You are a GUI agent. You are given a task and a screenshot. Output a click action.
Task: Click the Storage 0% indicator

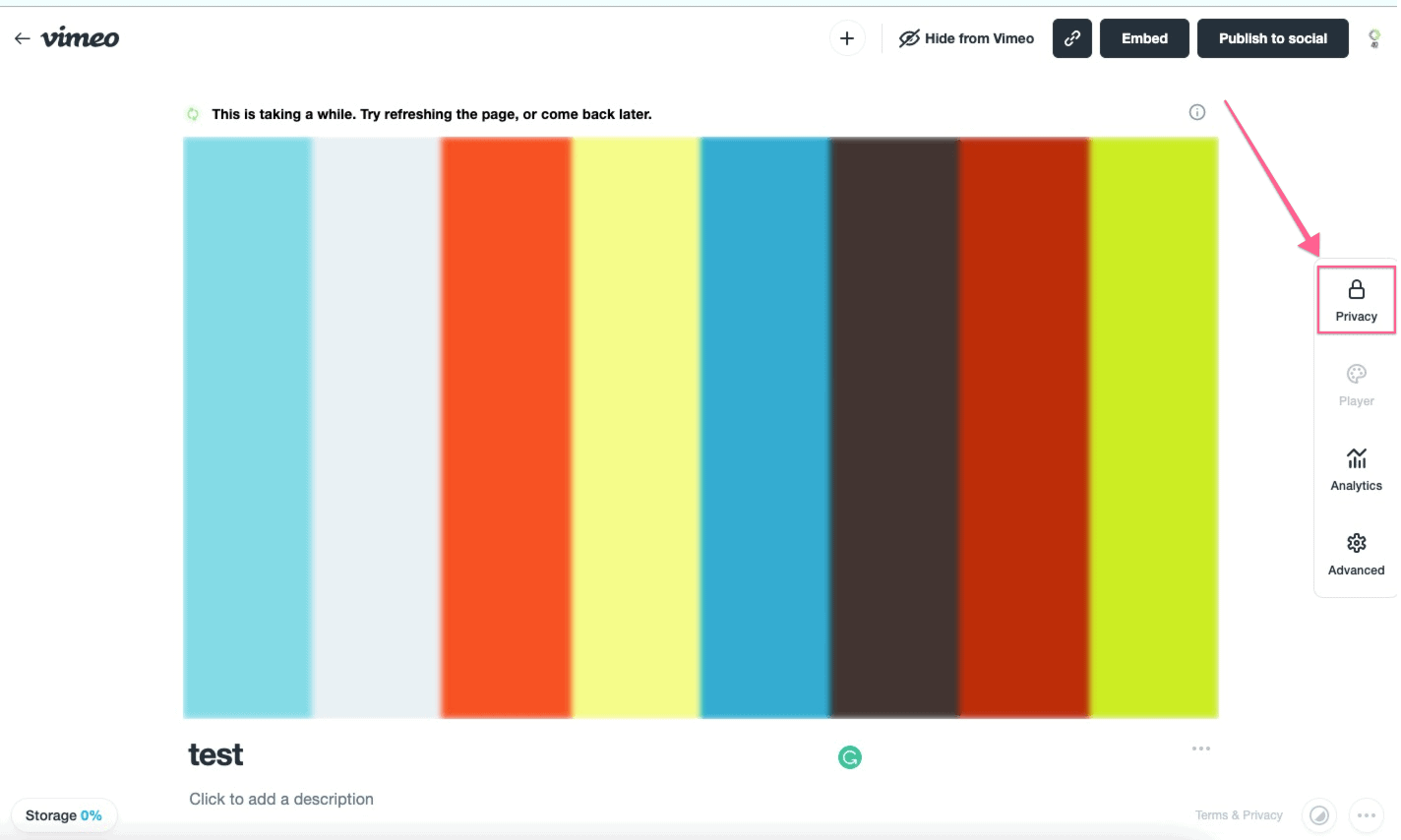[63, 814]
